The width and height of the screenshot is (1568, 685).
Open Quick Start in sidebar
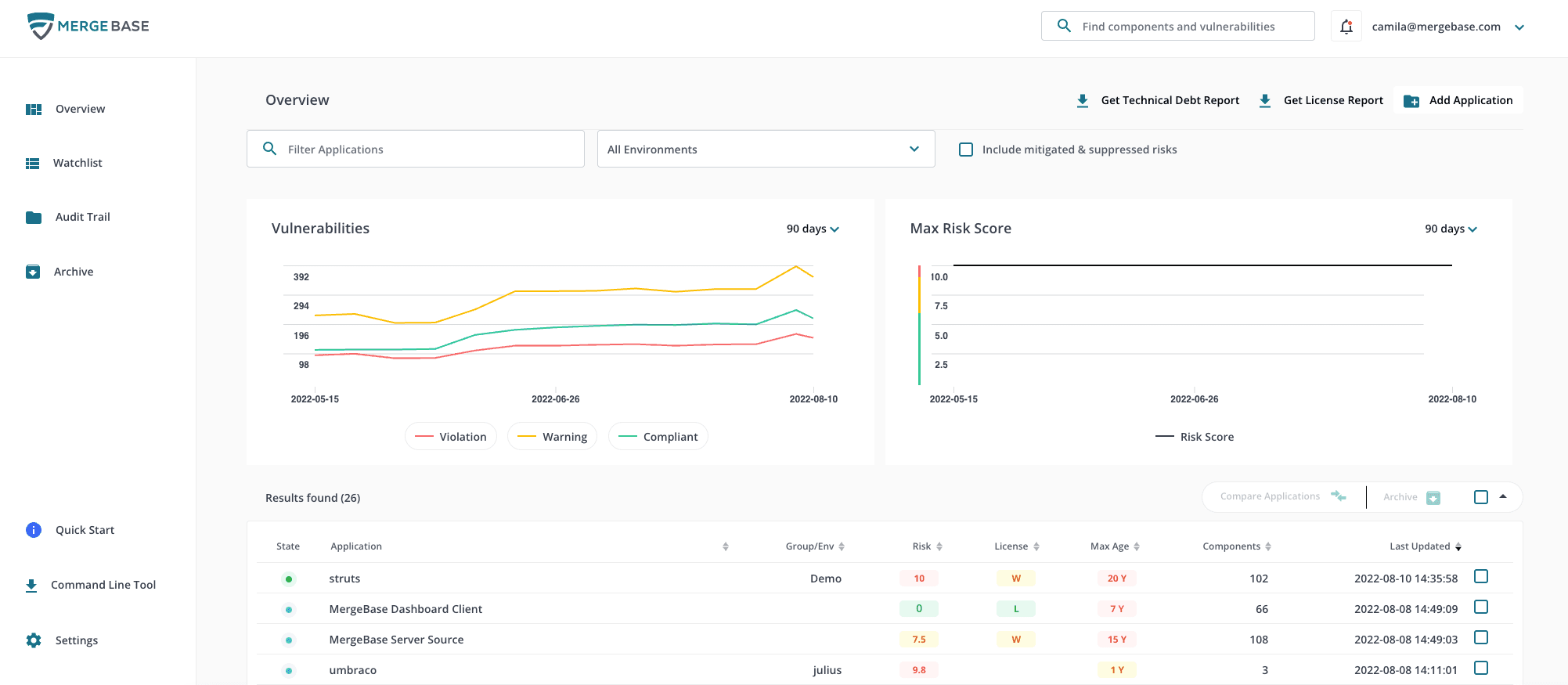[85, 530]
